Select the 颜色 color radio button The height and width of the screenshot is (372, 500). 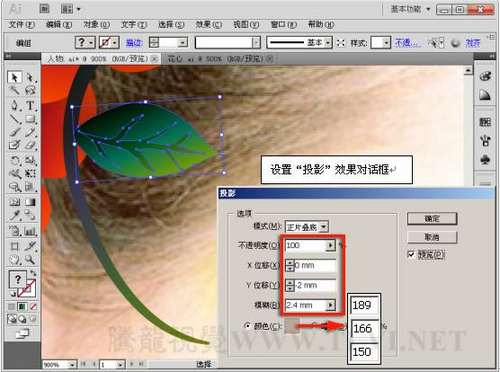(247, 326)
